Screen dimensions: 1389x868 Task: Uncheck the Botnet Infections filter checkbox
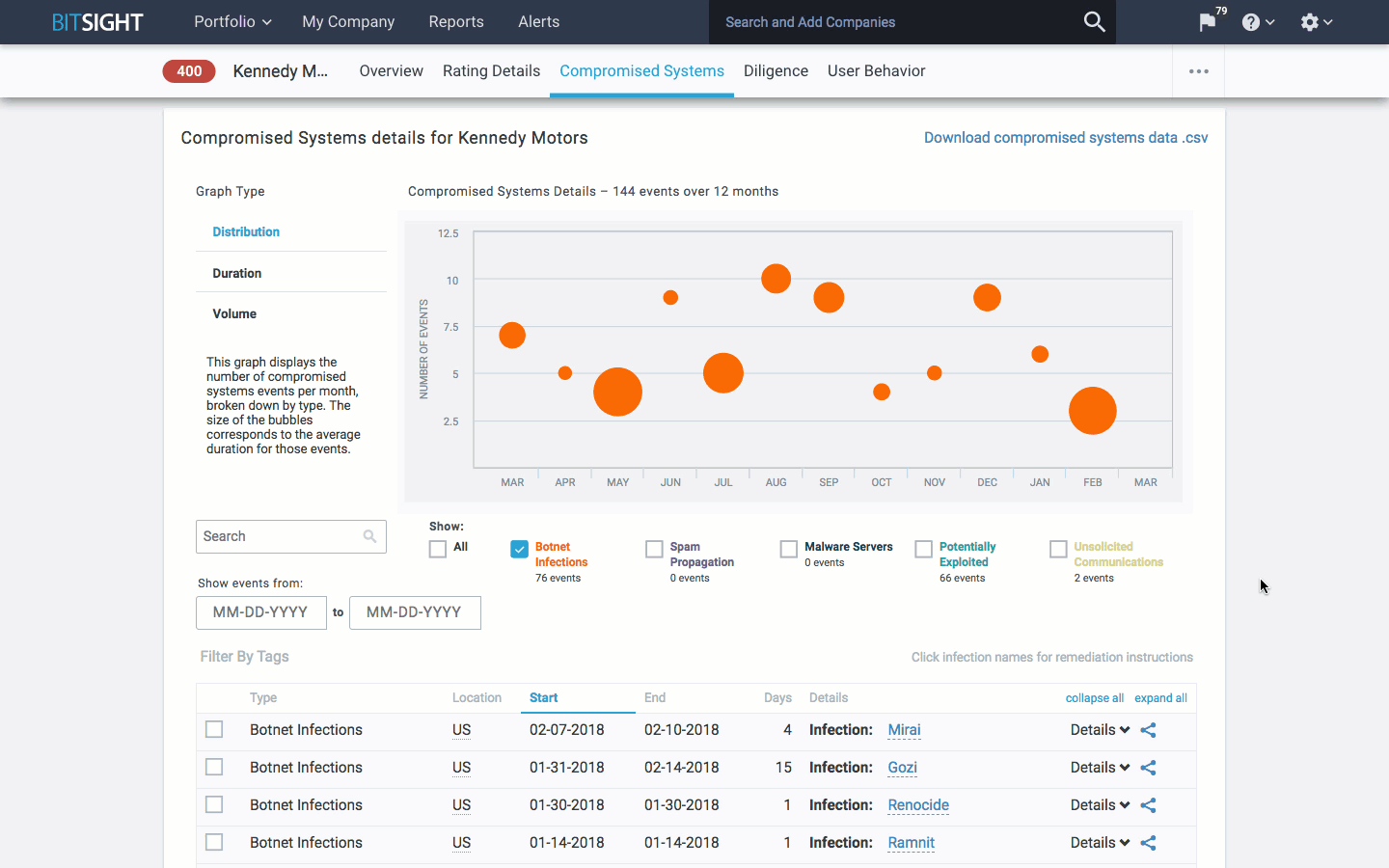(520, 549)
